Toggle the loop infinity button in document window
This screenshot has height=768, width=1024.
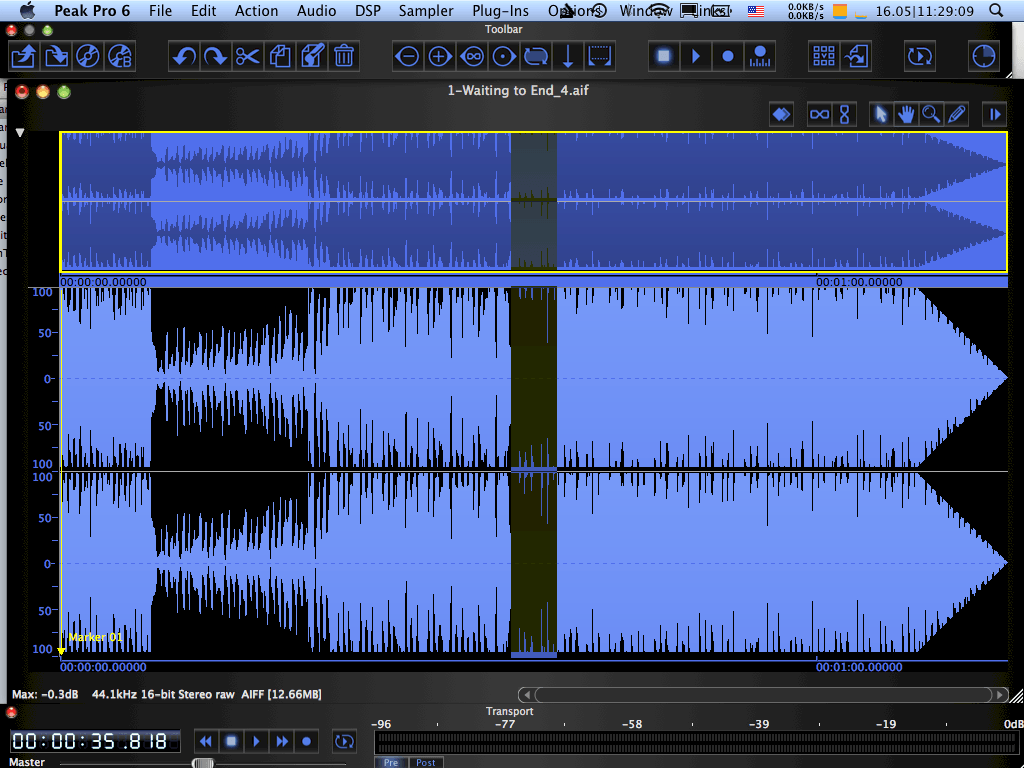[x=819, y=115]
